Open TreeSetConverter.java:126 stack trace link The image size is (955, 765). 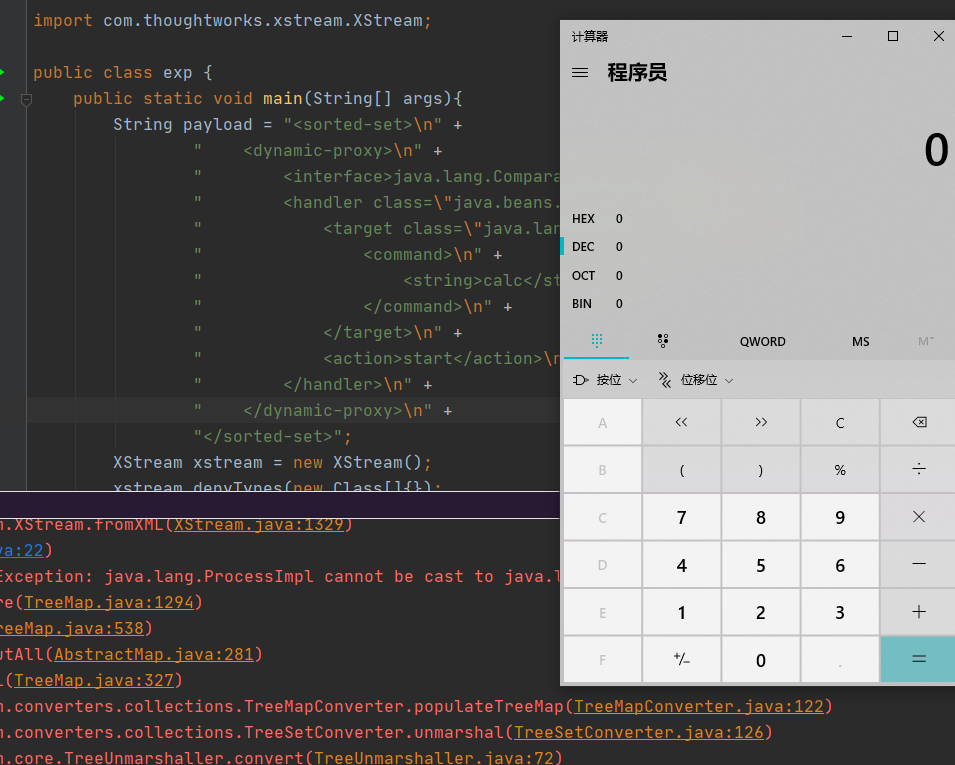(639, 732)
